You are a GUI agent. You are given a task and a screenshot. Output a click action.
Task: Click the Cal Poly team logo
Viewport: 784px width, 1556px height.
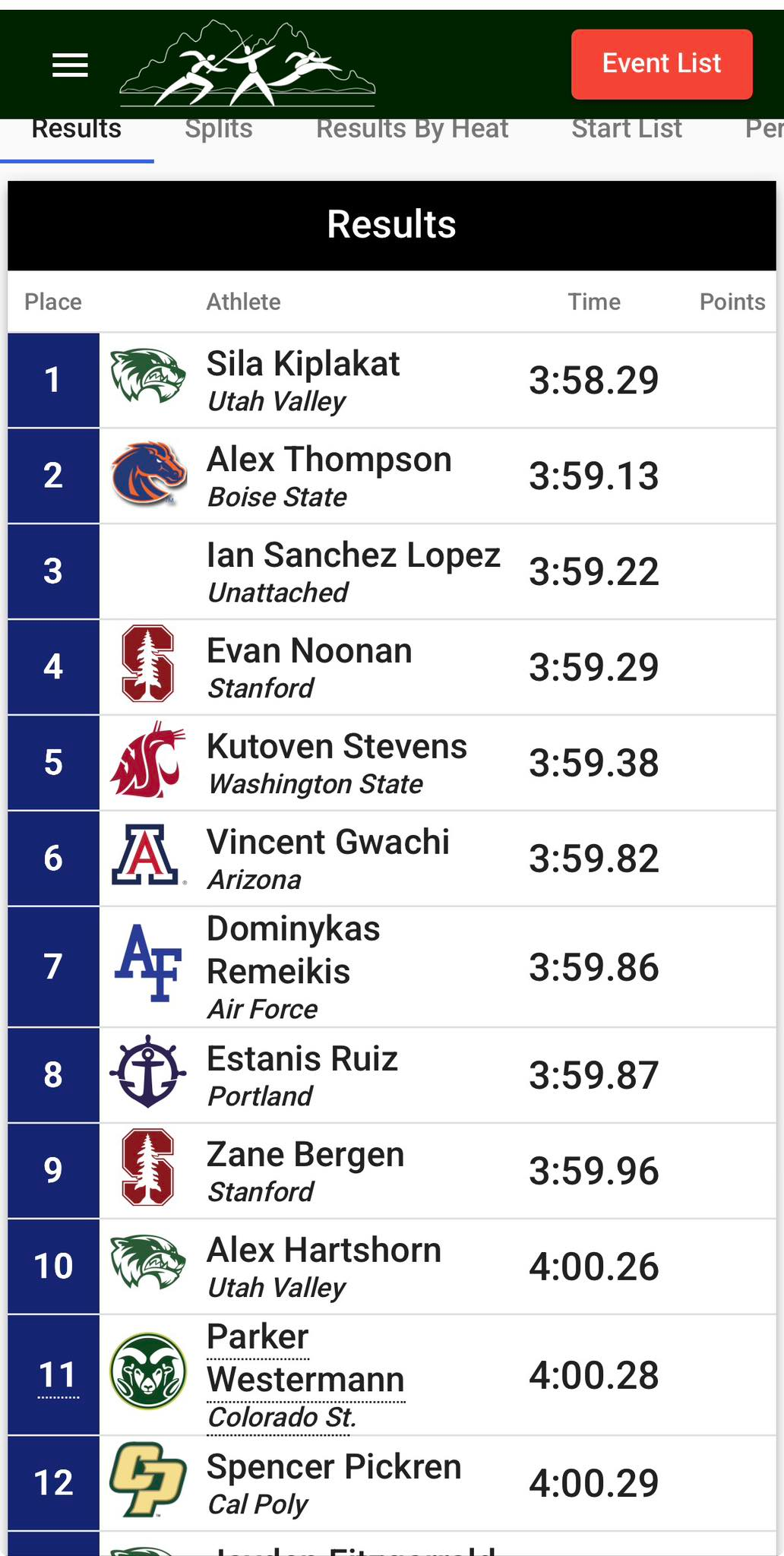[x=148, y=1480]
